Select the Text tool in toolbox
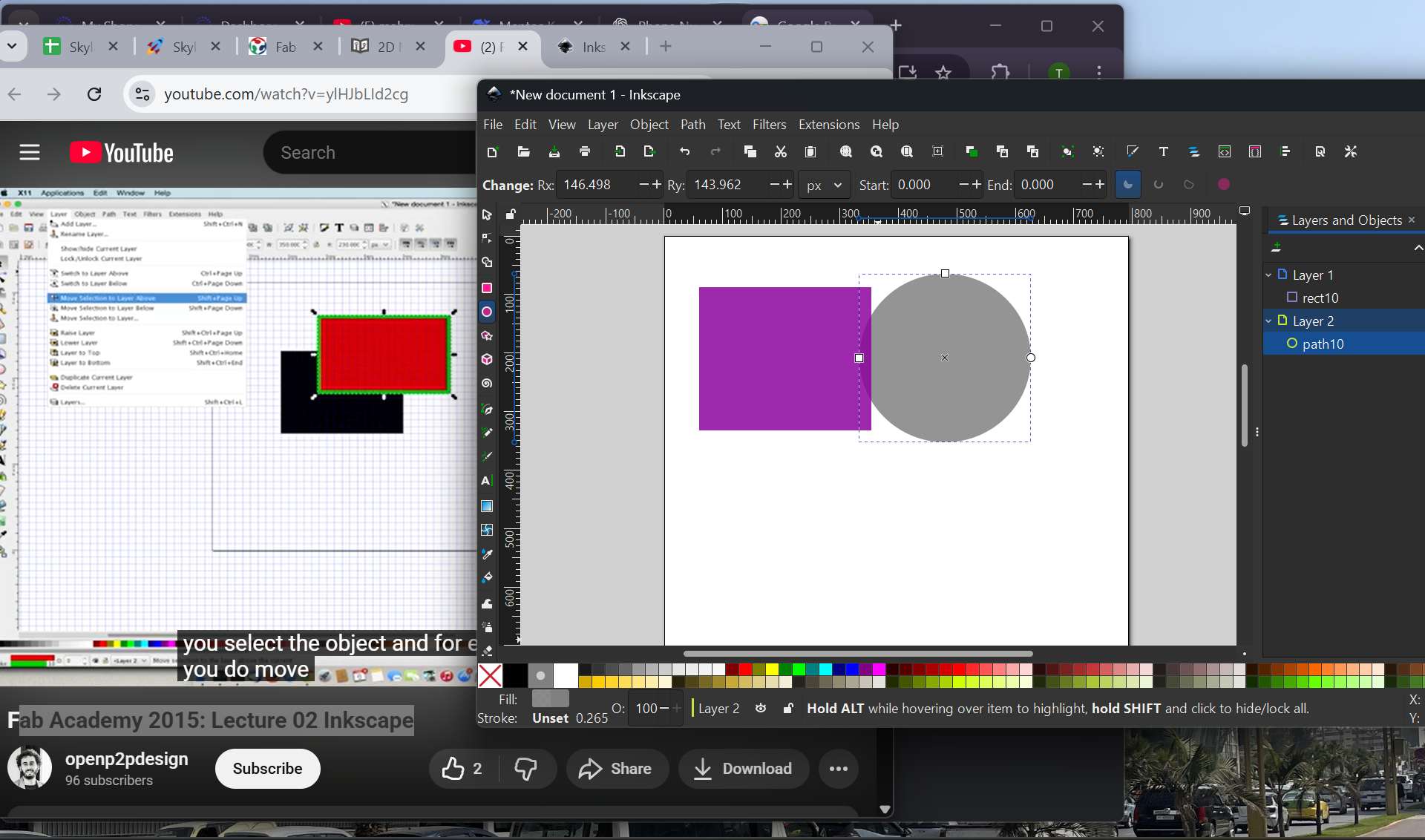This screenshot has width=1425, height=840. coord(487,481)
